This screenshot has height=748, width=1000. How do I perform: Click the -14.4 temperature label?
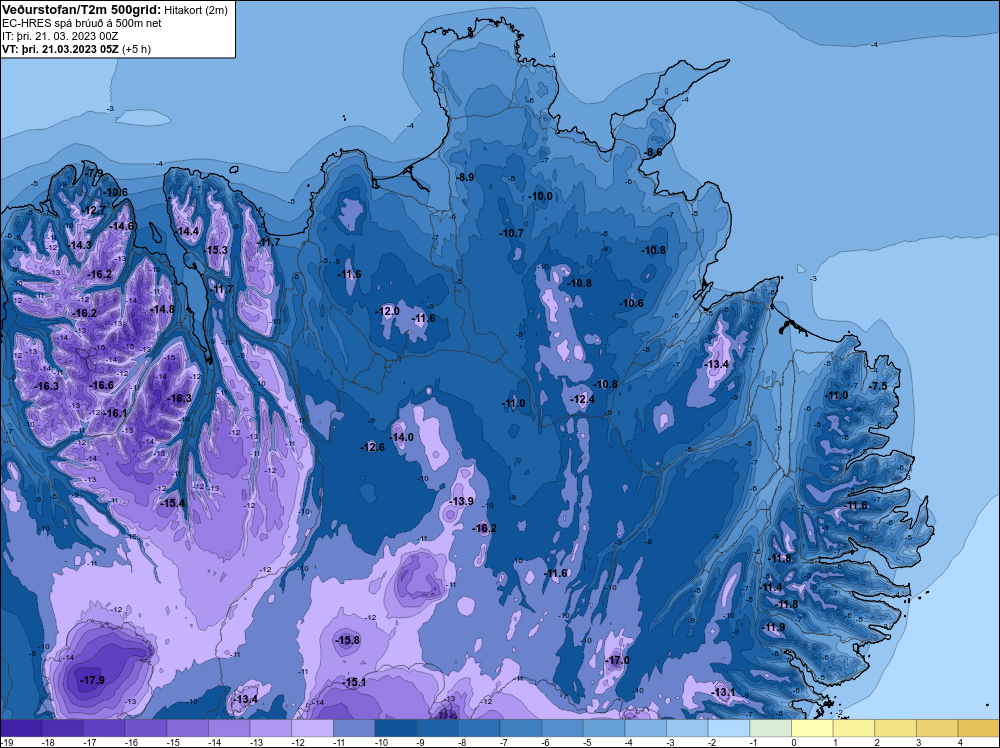click(188, 231)
